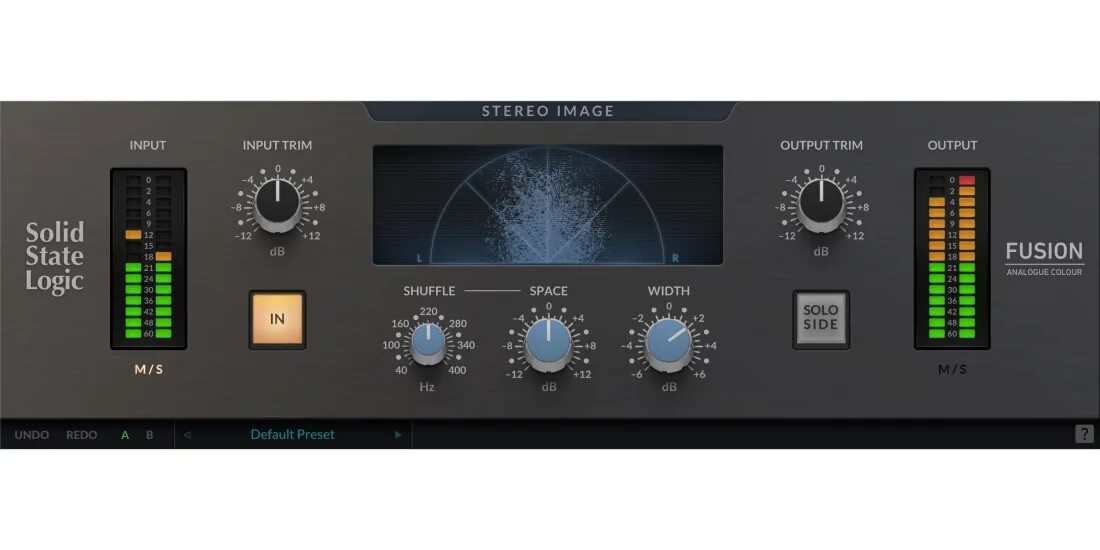Viewport: 1100px width, 550px height.
Task: Click the 40 mark on Shuffle knob
Action: tap(401, 370)
